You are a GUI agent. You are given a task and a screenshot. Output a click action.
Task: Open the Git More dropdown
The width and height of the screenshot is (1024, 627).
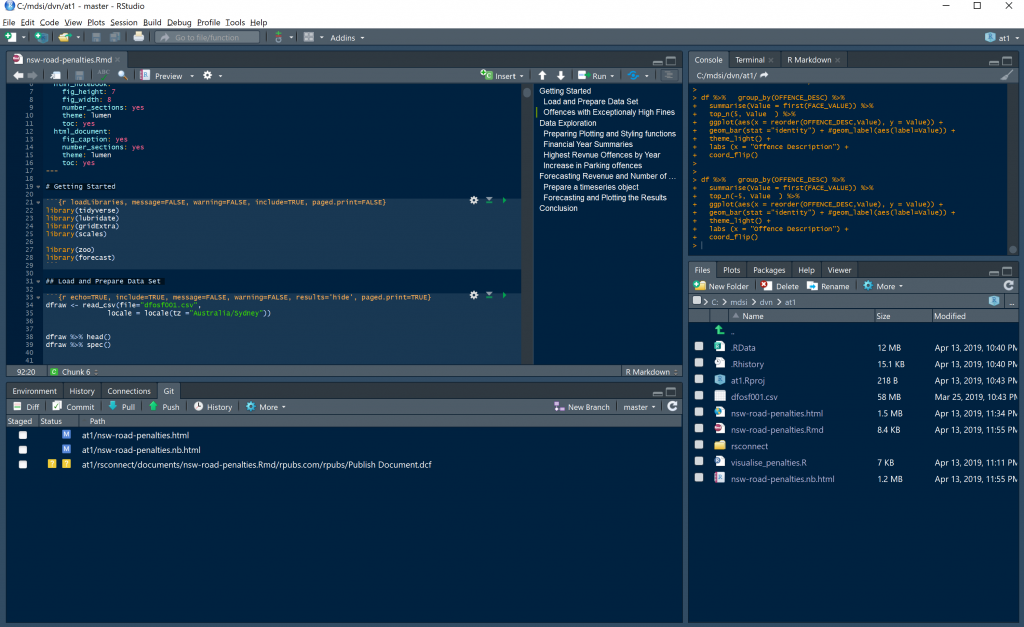266,407
